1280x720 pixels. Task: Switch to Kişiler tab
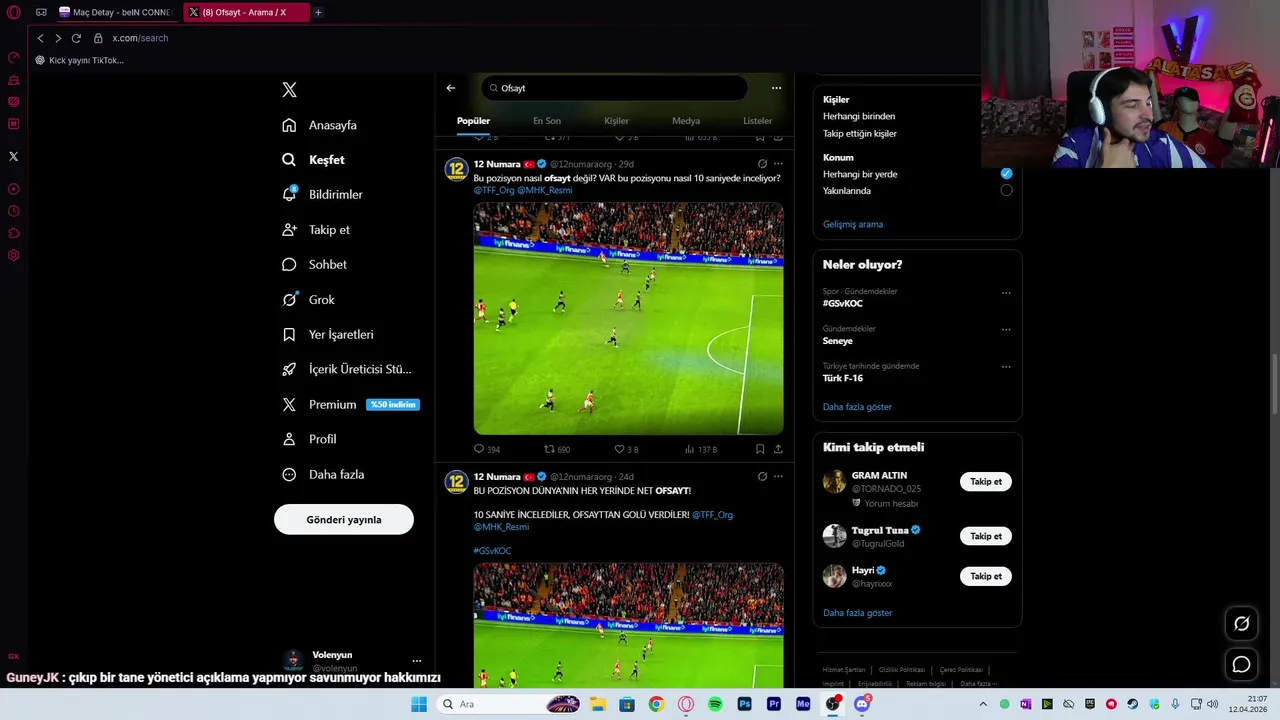tap(616, 121)
